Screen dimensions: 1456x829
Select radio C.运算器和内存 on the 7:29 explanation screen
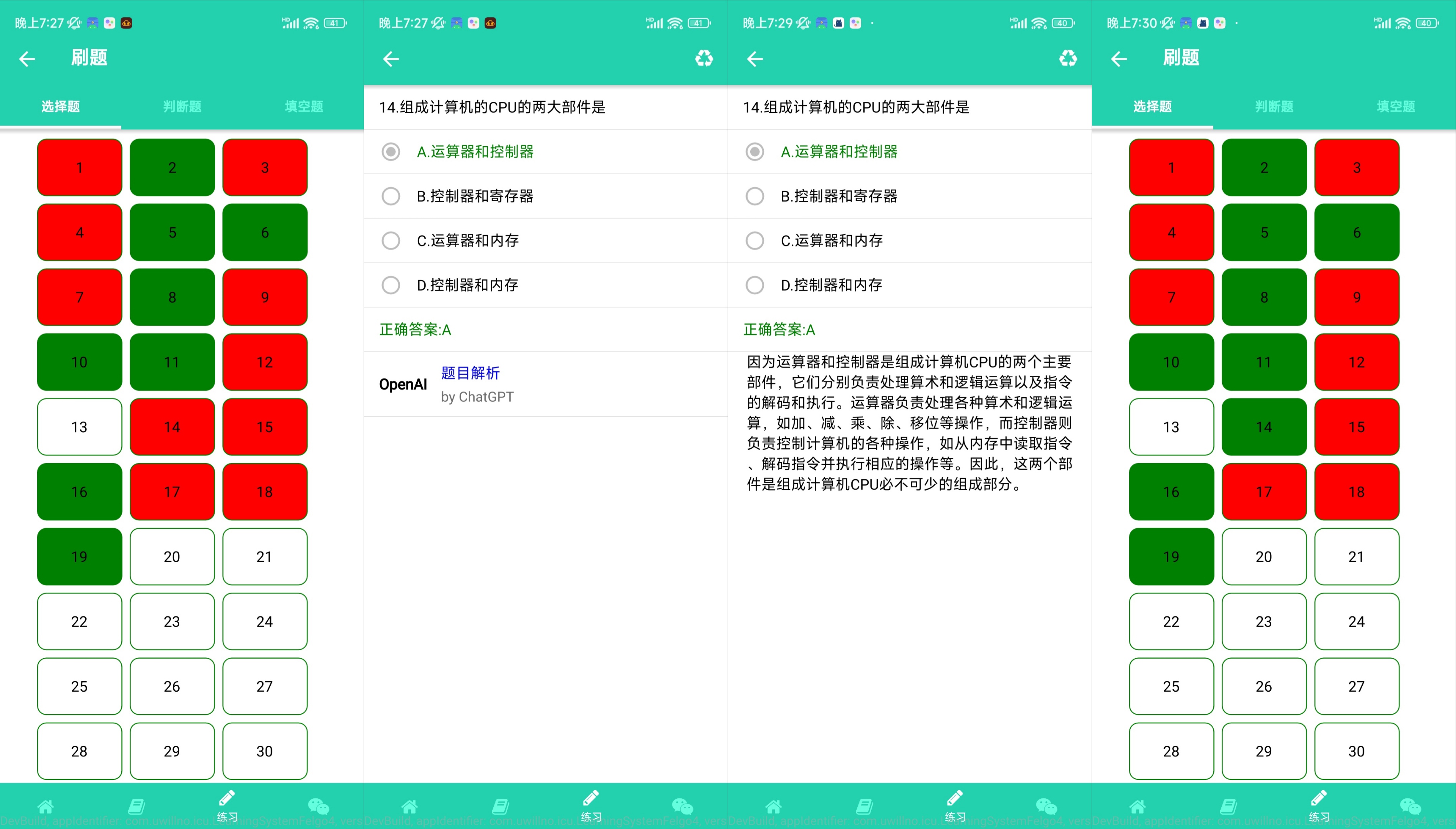click(755, 241)
